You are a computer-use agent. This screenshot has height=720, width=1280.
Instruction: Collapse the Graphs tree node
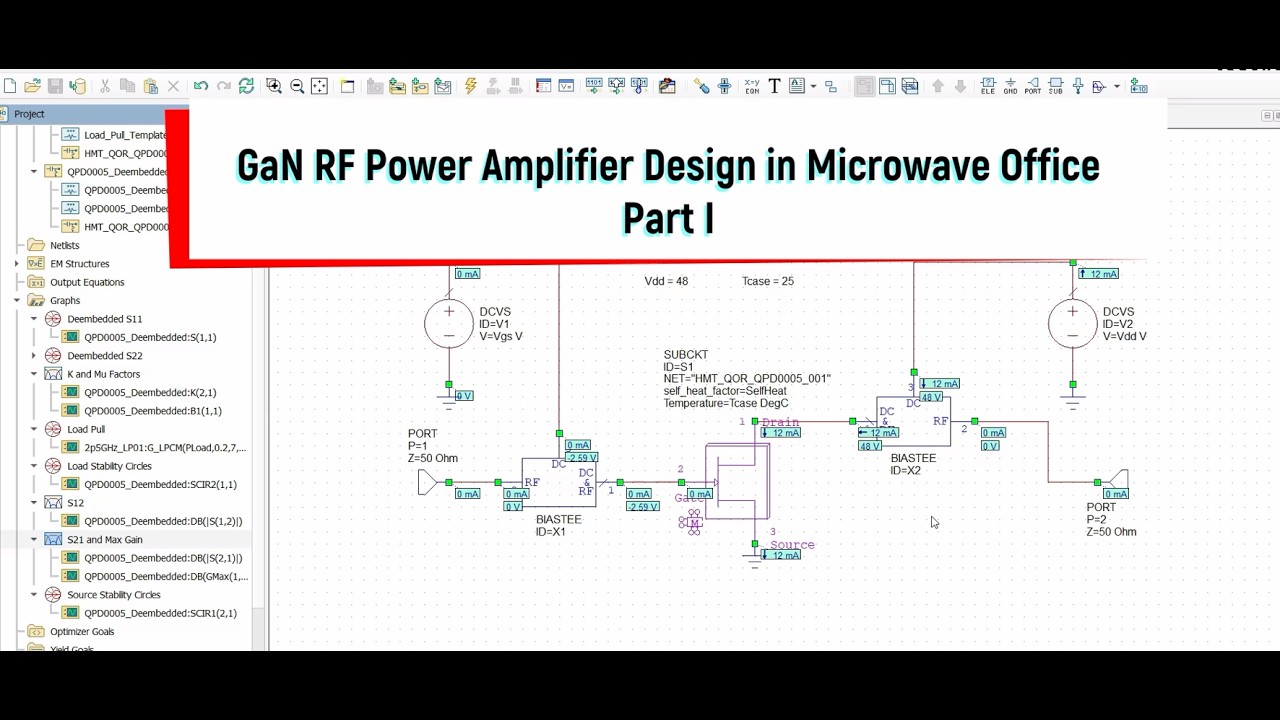[x=16, y=301]
